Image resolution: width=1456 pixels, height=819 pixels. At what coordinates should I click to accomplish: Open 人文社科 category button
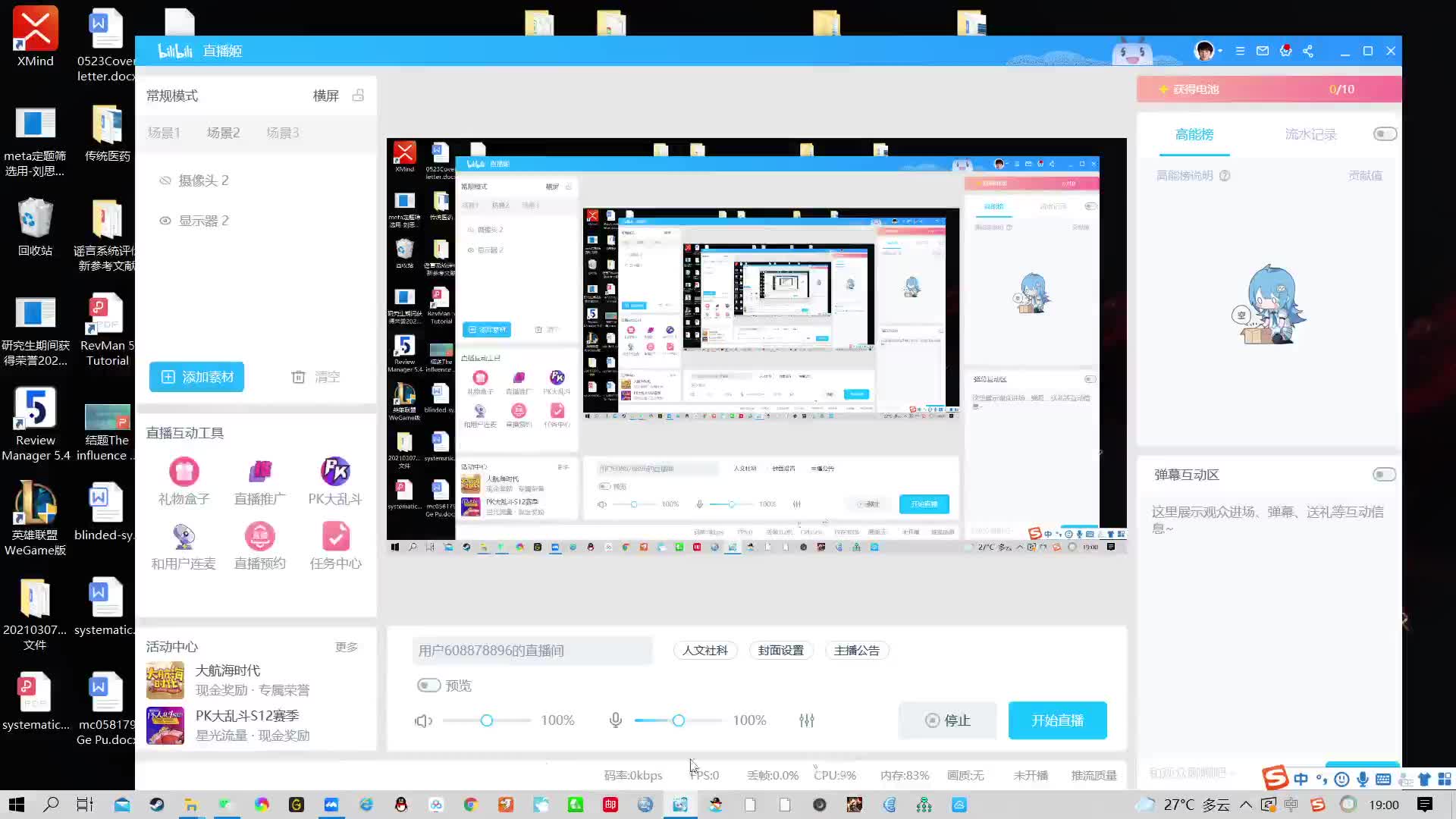705,651
